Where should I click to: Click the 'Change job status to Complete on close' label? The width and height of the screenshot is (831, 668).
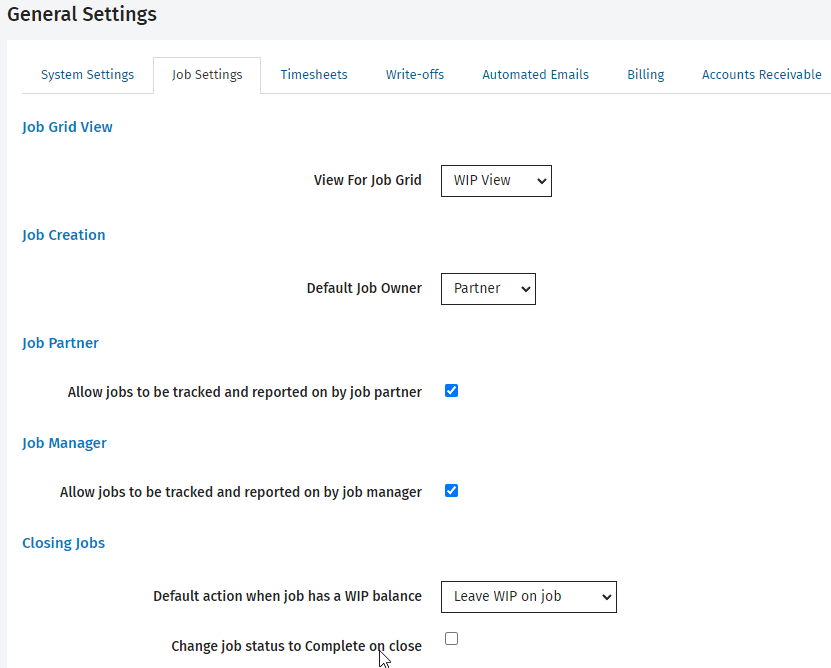pos(296,646)
